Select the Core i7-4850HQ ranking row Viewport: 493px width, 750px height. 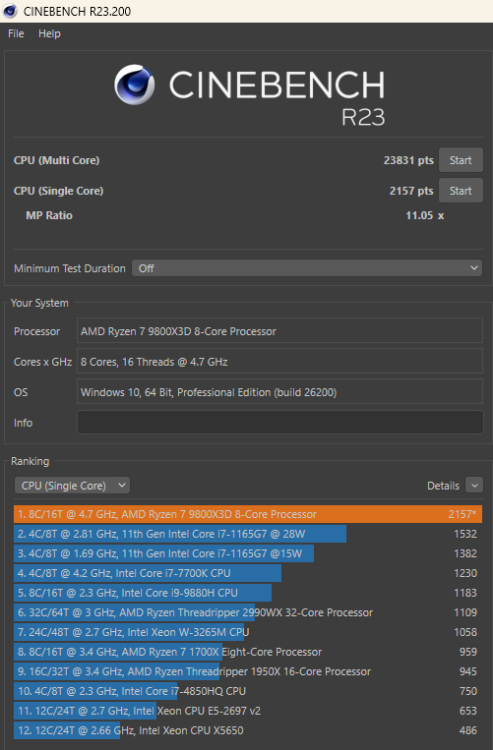248,691
